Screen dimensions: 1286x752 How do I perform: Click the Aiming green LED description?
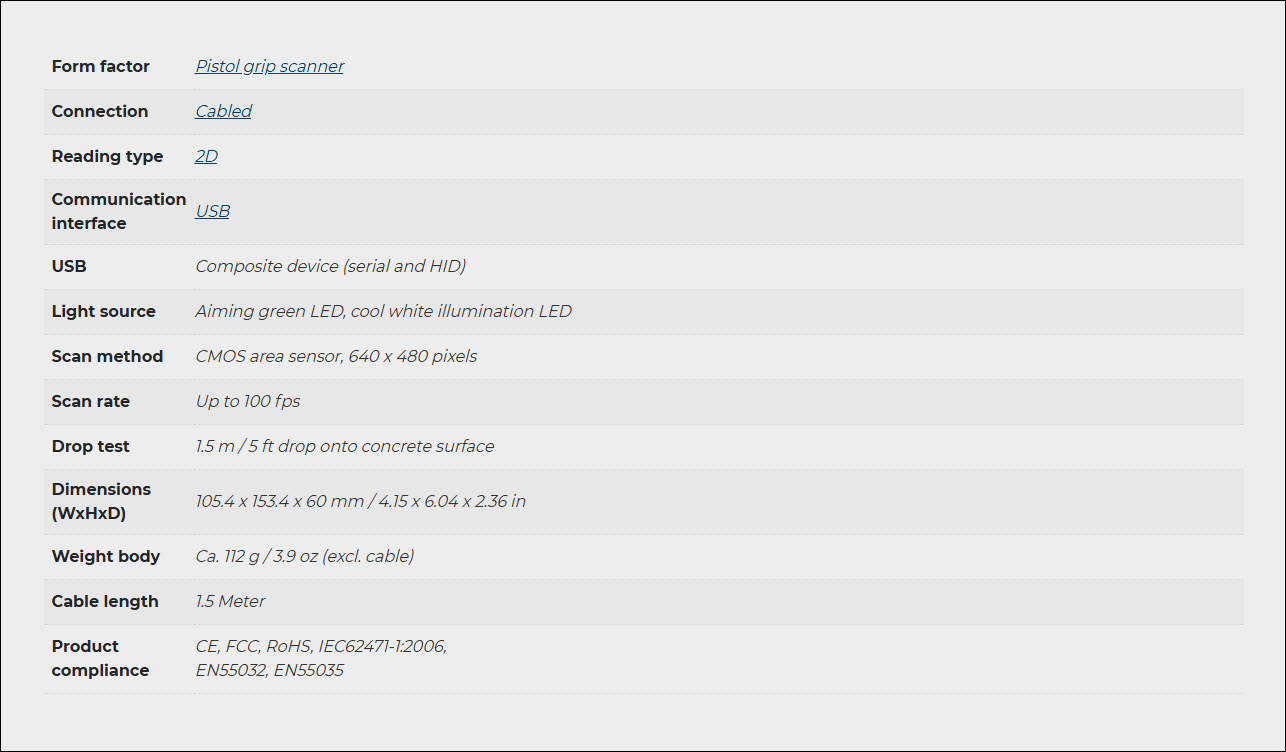pos(383,311)
